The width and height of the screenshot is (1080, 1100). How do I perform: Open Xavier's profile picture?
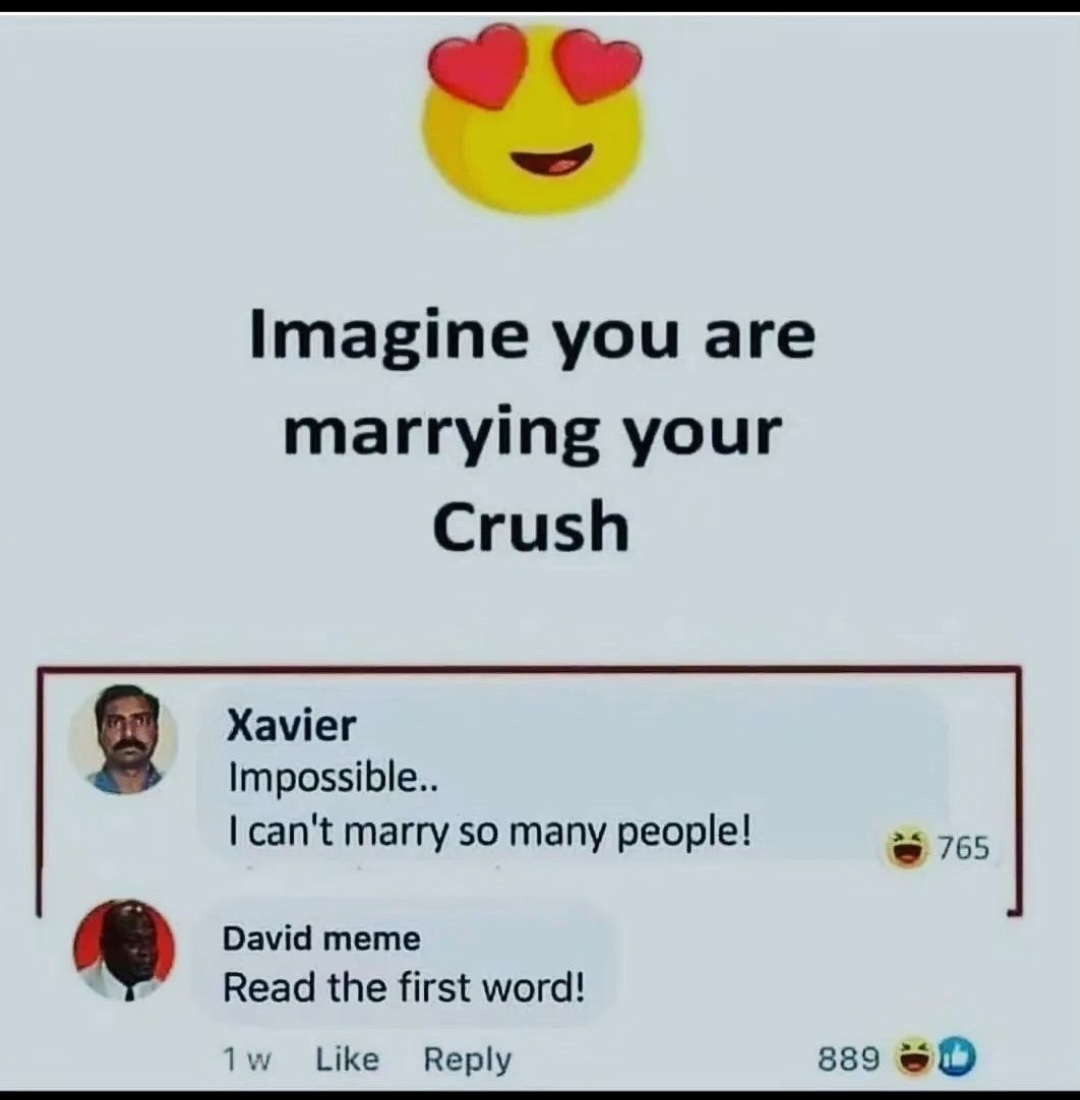(124, 740)
